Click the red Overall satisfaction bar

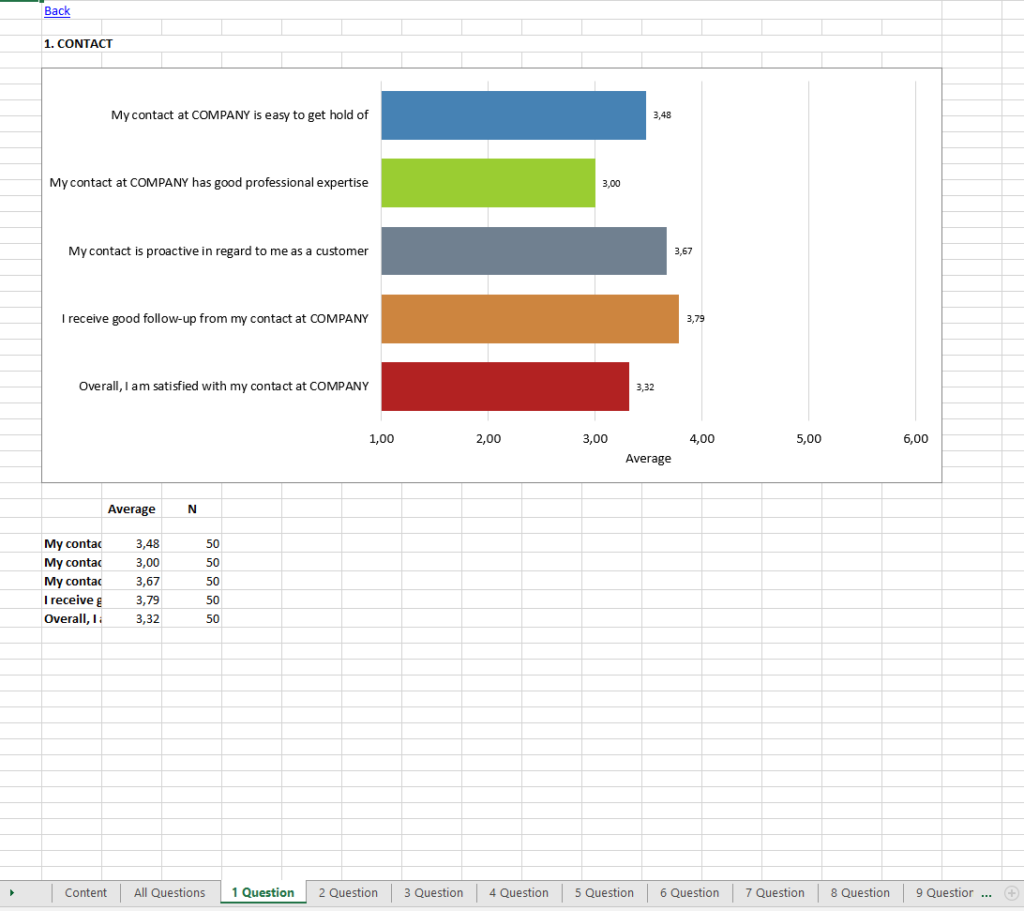[505, 386]
